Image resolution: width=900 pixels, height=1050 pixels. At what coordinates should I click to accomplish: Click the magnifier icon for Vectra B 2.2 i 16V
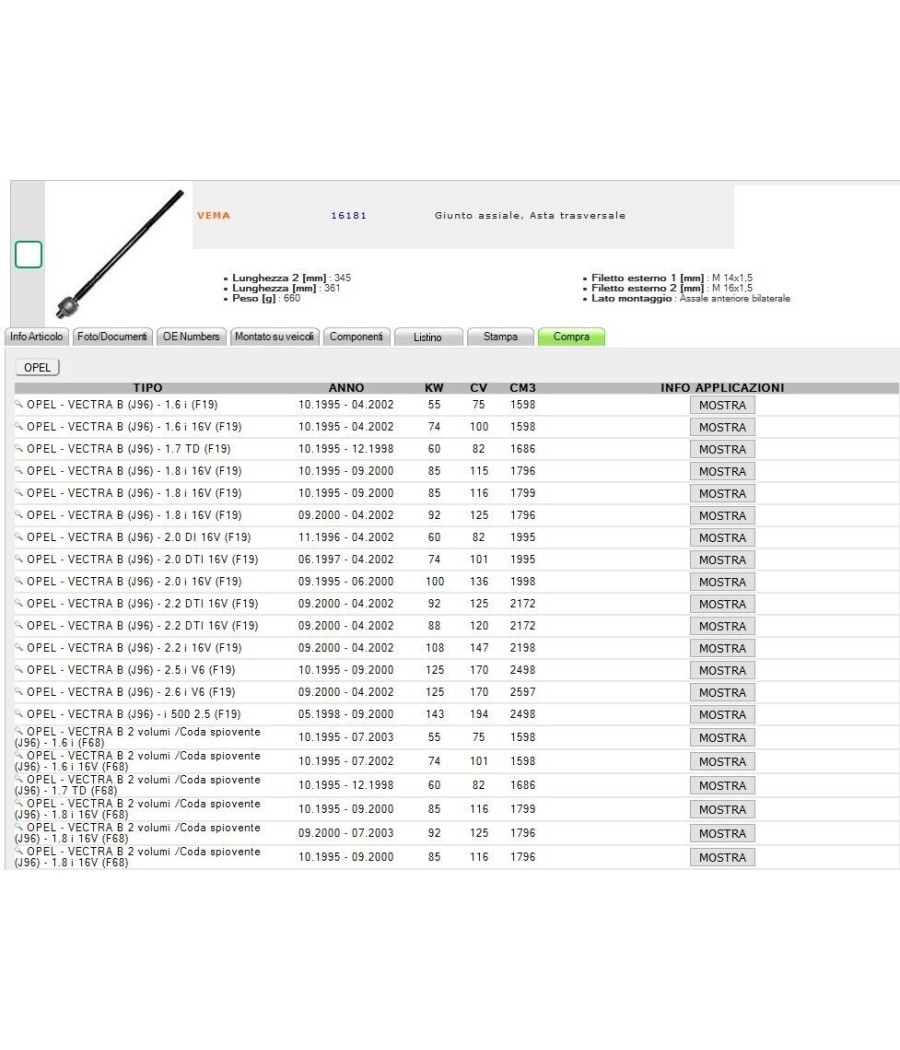(x=19, y=647)
